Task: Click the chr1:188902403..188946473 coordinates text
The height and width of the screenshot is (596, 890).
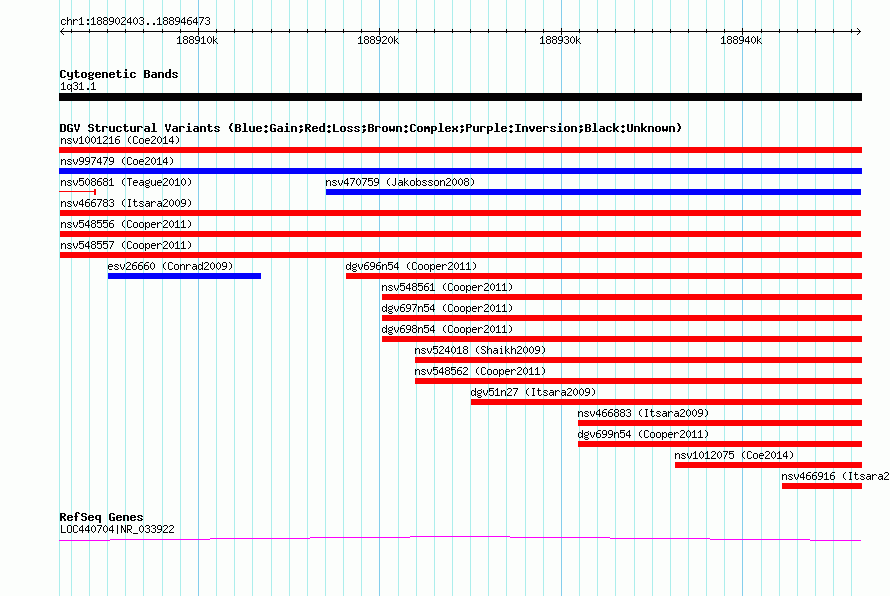Action: coord(136,22)
